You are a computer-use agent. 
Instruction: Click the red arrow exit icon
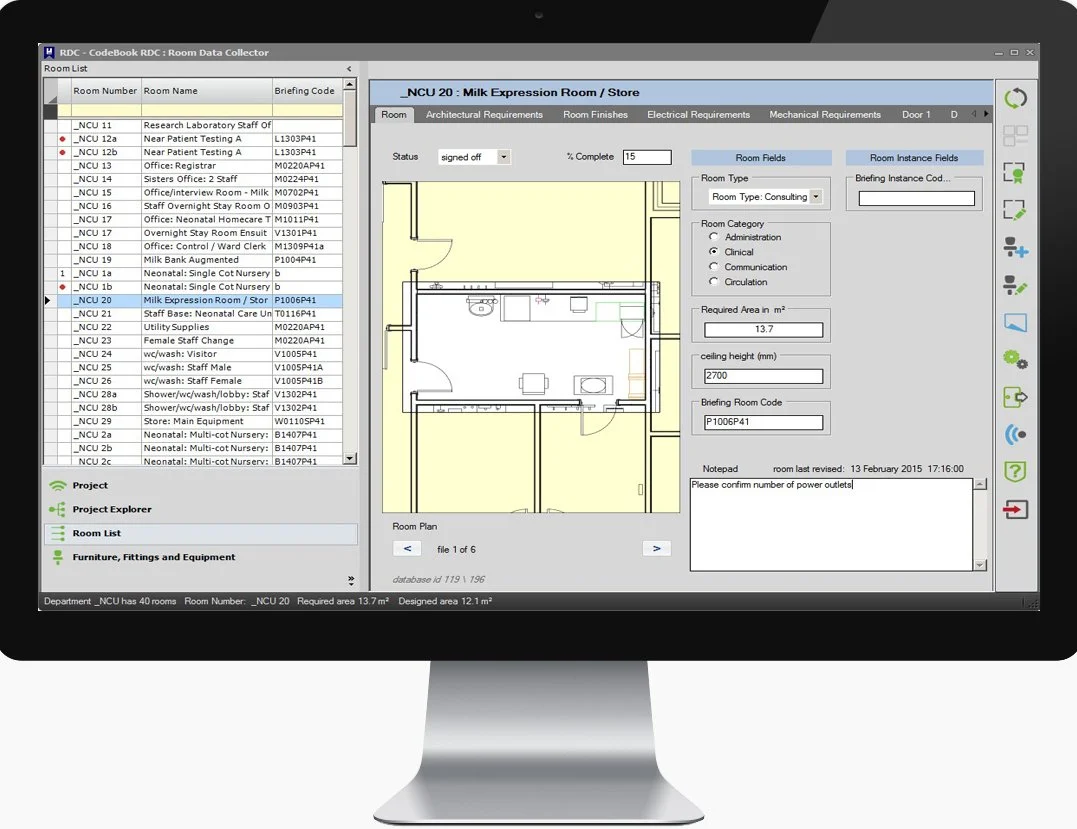tap(1015, 509)
